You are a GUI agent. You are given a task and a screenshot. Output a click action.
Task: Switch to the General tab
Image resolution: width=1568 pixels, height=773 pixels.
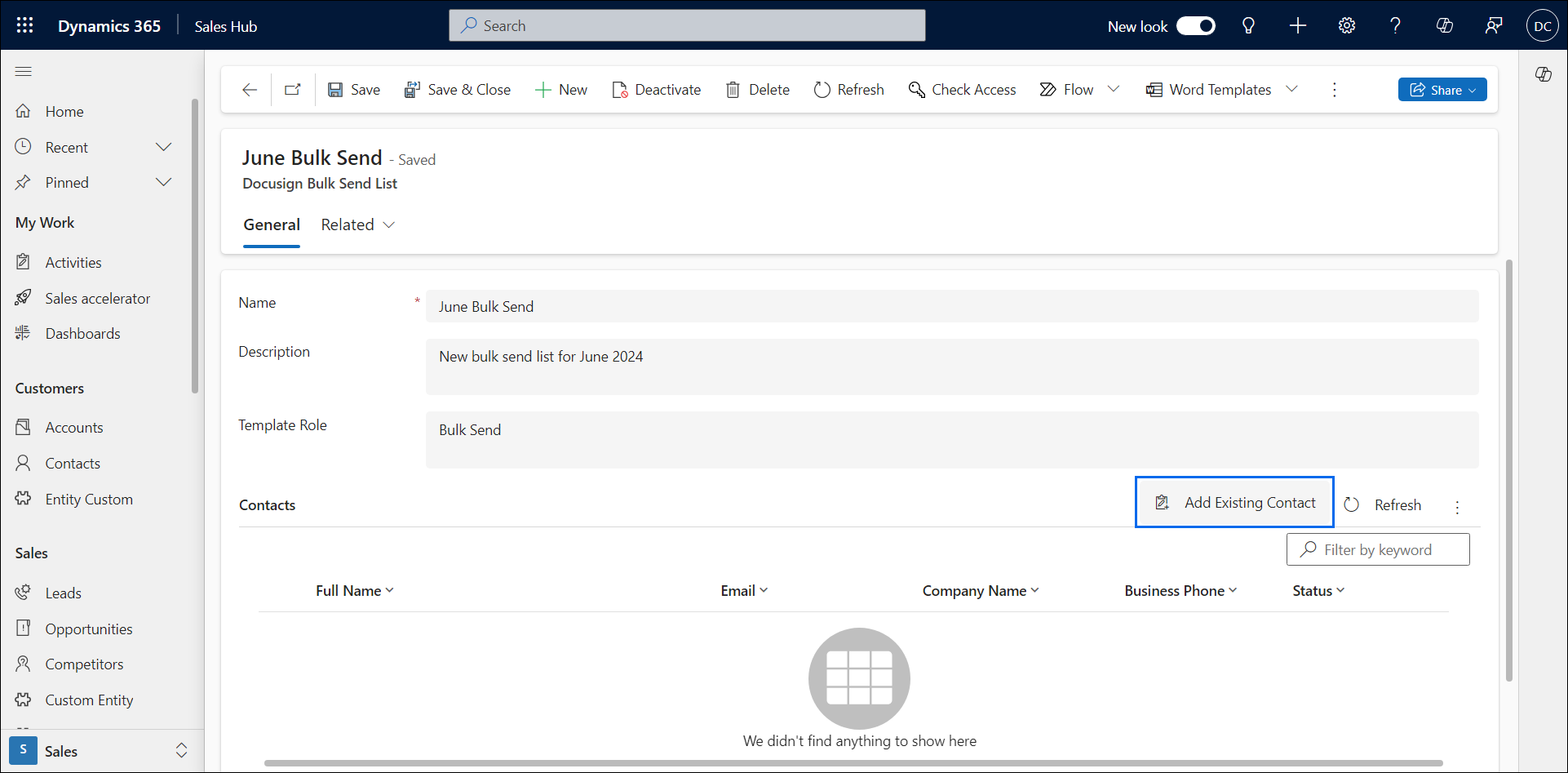(271, 224)
